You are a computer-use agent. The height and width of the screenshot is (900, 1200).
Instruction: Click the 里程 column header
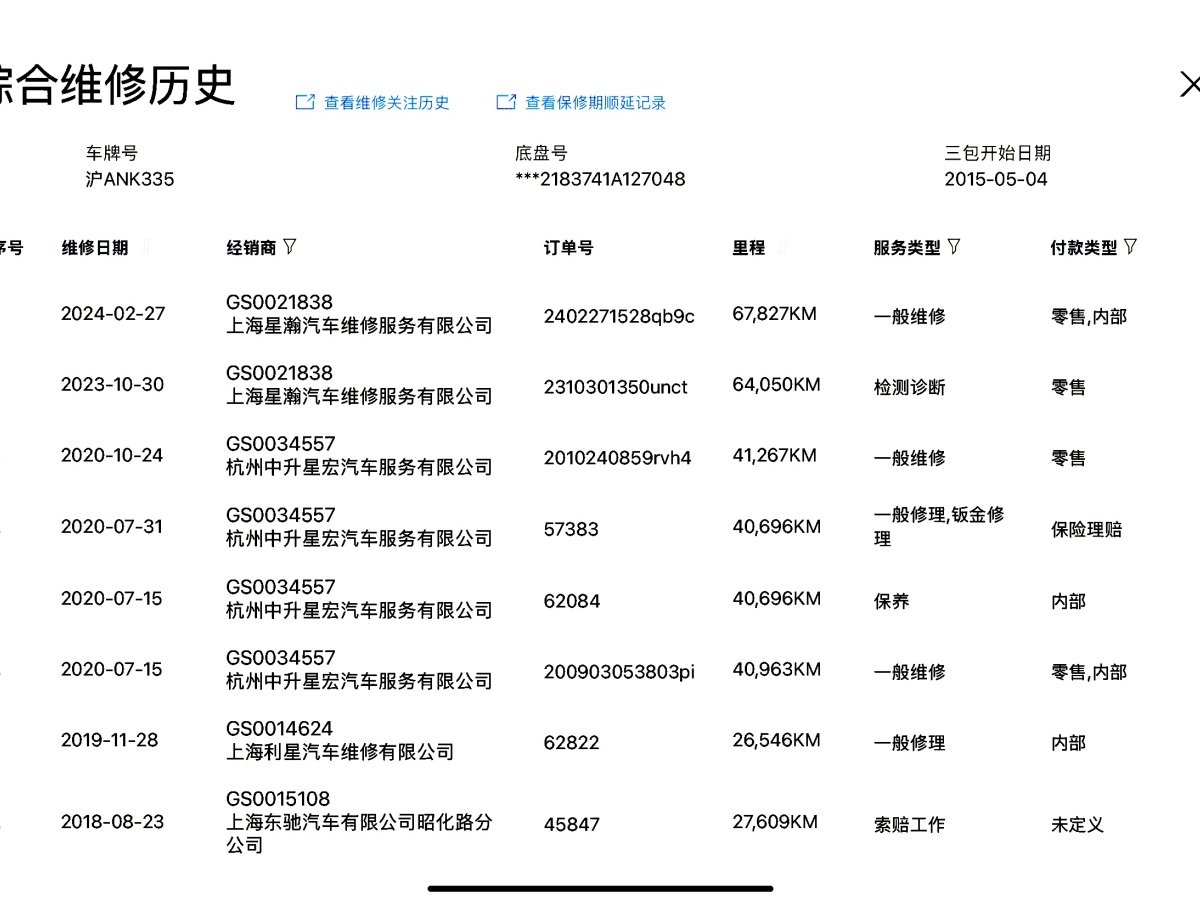pos(748,248)
